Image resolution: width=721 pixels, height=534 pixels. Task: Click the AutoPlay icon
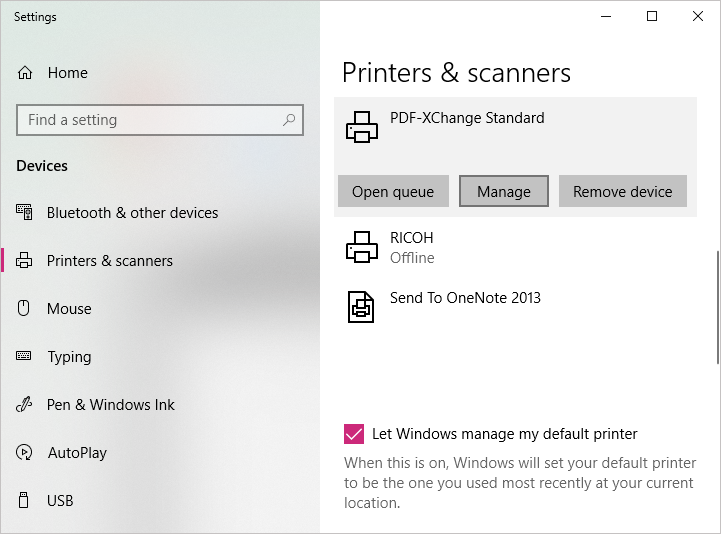(x=24, y=453)
